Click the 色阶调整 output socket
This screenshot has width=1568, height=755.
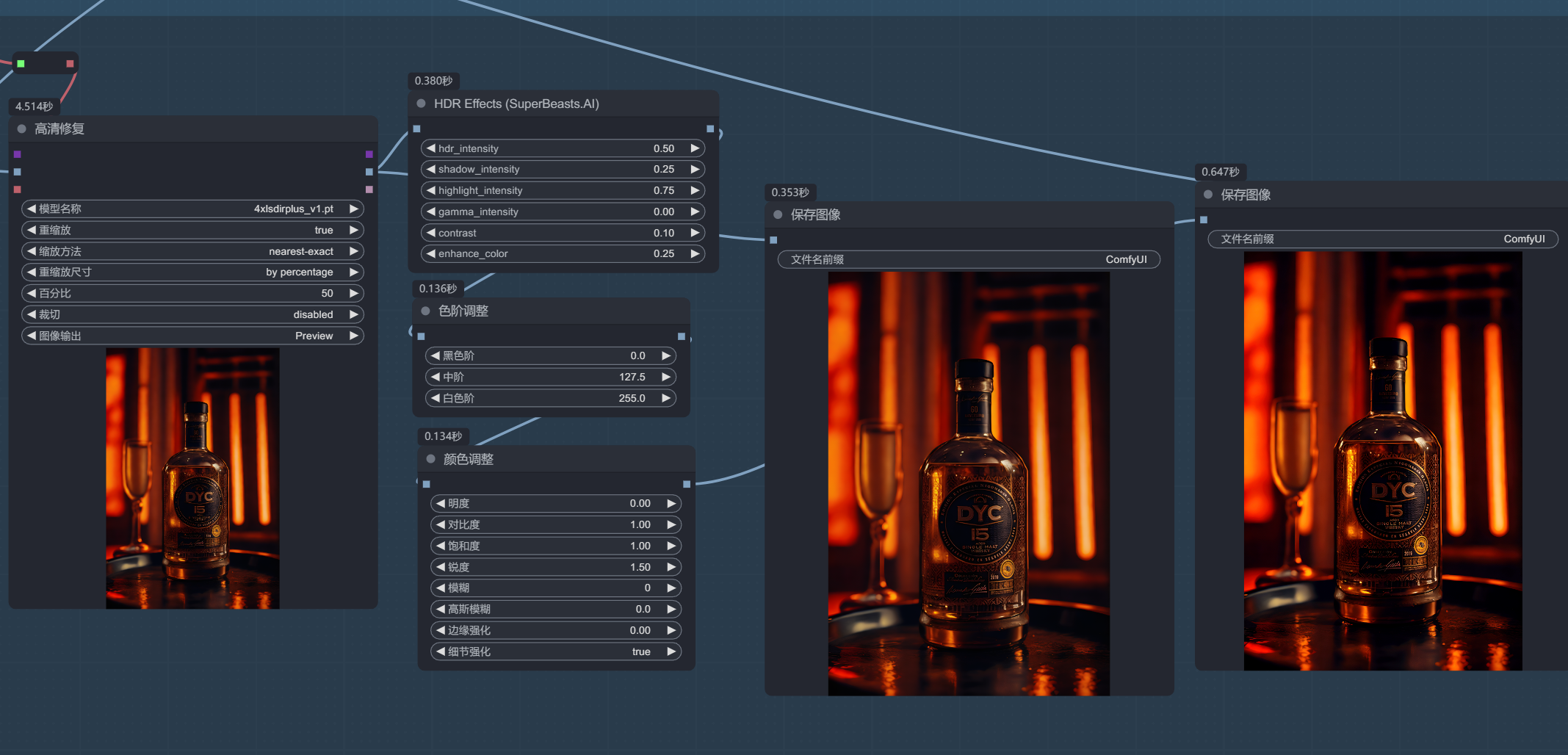(x=682, y=336)
